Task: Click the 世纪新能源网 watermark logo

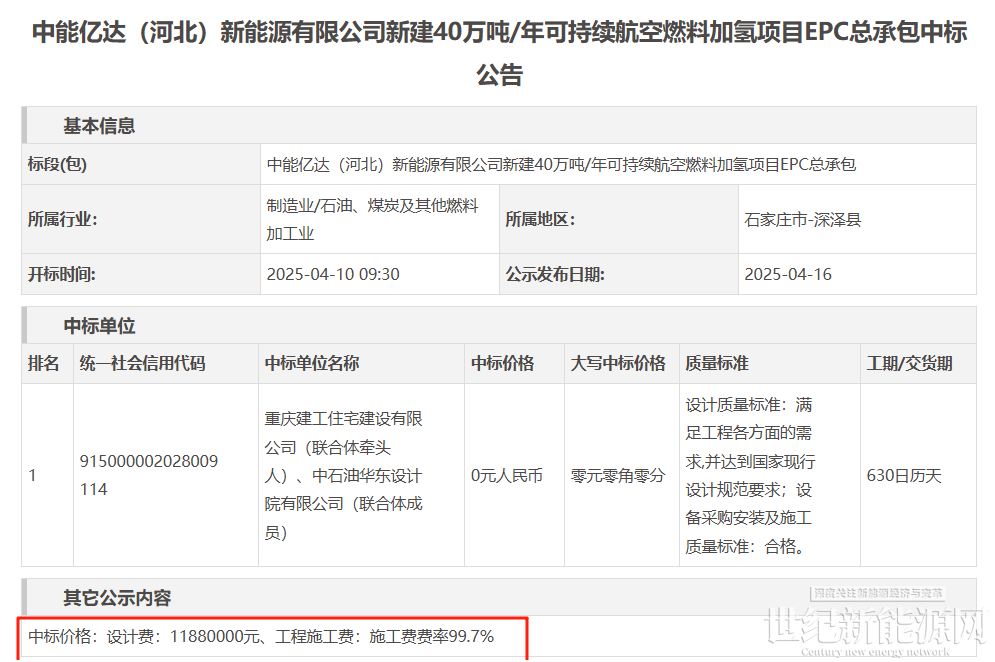Action: pyautogui.click(x=876, y=622)
